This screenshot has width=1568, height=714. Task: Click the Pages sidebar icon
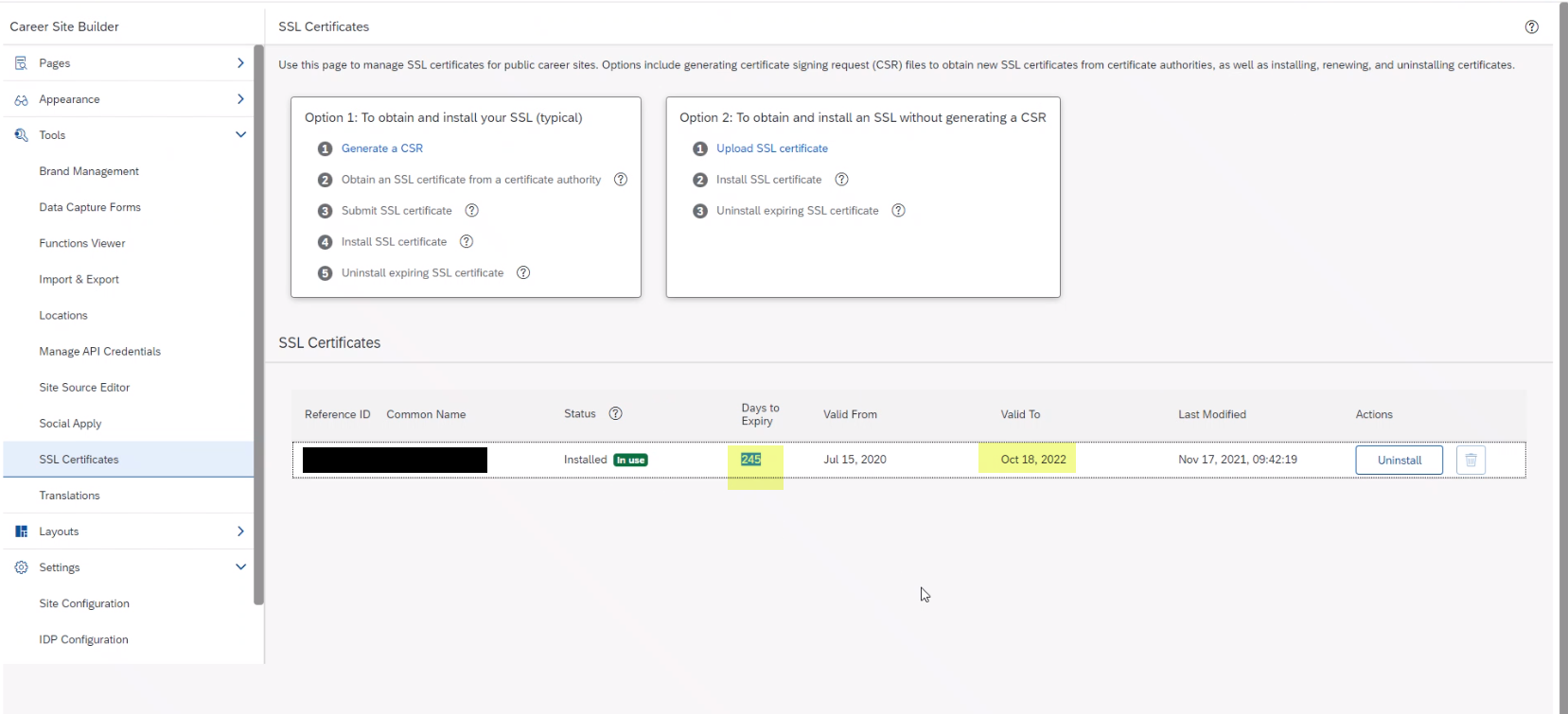point(21,63)
